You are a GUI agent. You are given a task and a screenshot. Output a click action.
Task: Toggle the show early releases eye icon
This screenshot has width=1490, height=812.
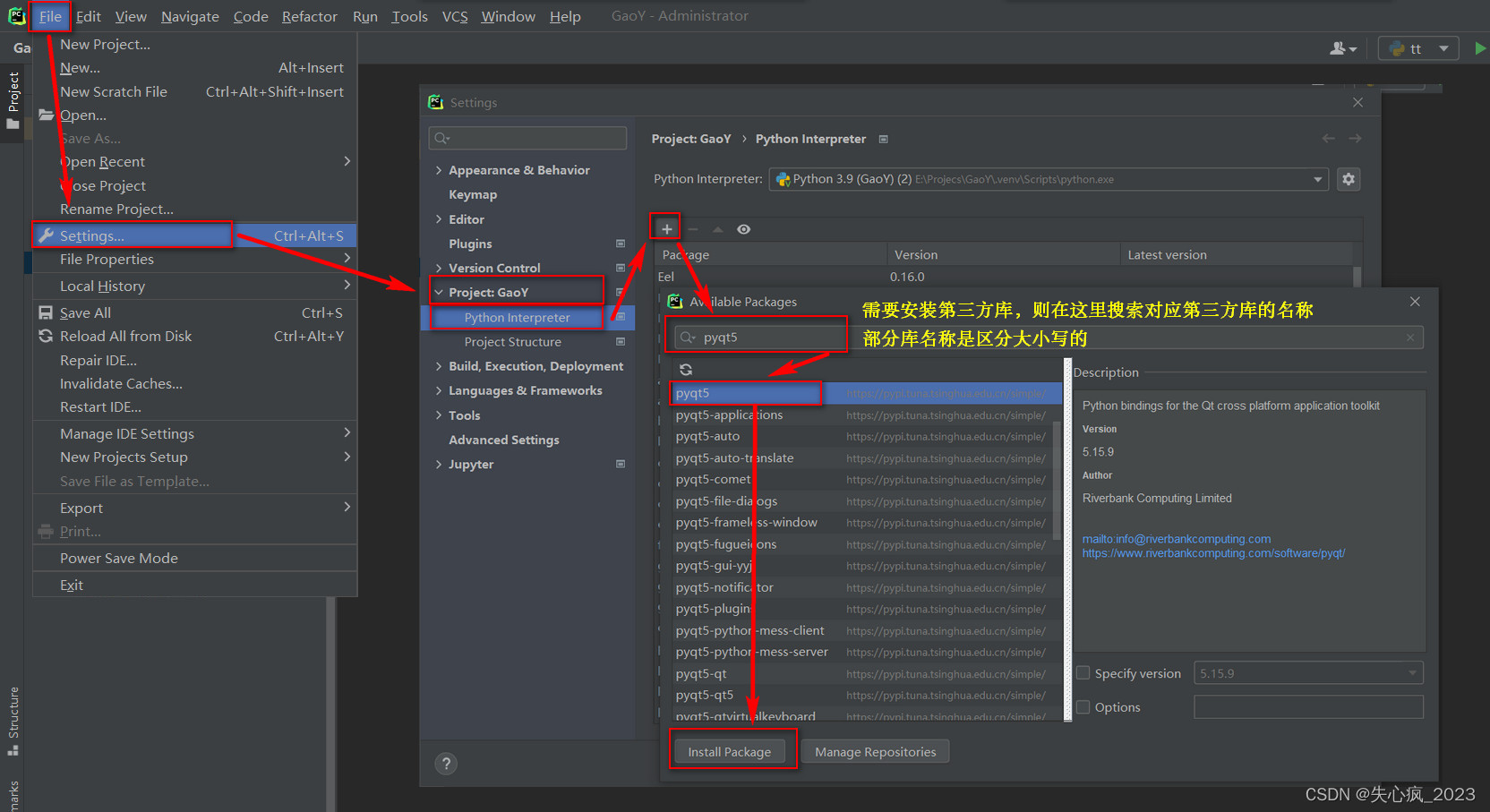(743, 229)
